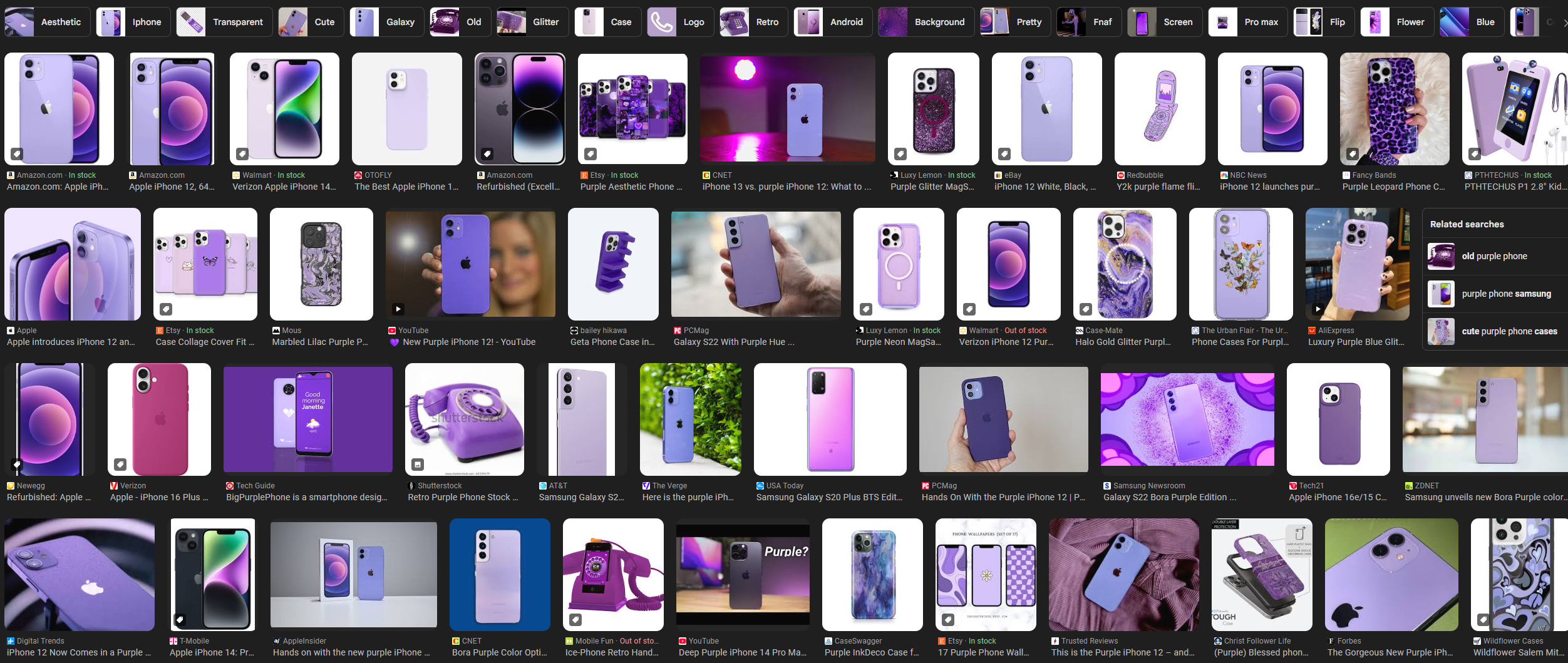The width and height of the screenshot is (1568, 663).
Task: Click product tag icon on eBay iPhone 12 image
Action: coord(1004,153)
